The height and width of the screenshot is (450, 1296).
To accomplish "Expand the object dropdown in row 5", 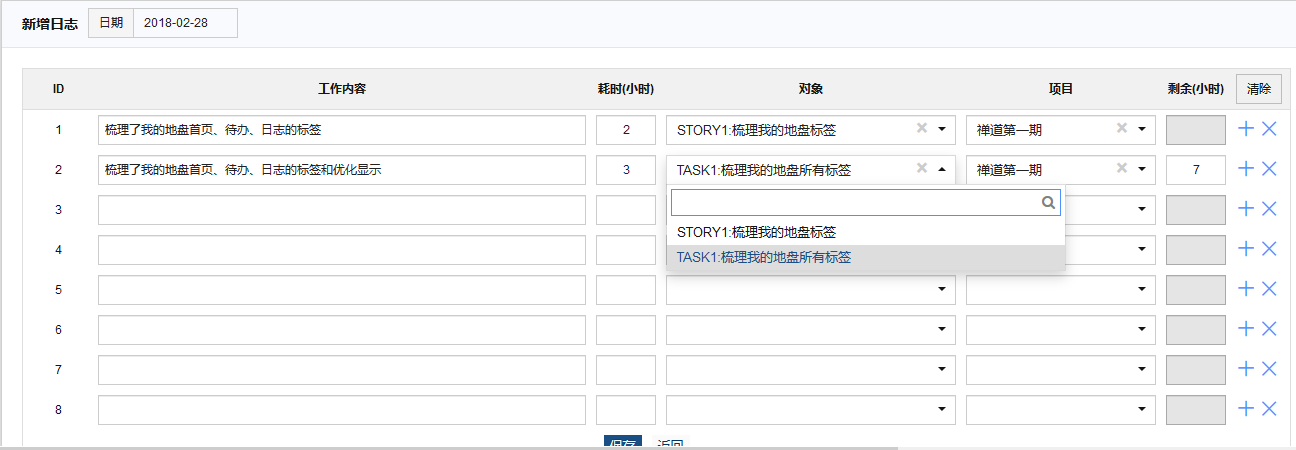I will (941, 290).
